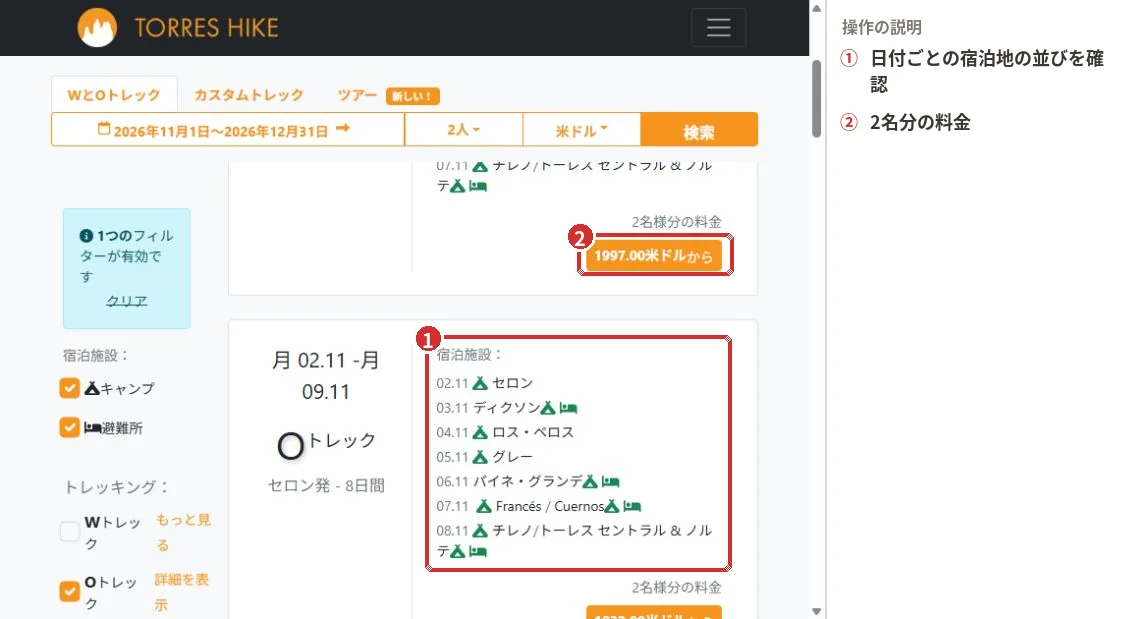Viewport: 1124px width, 619px height.
Task: Click tent icon on 04.11 ロス・ペロス row
Action: (x=480, y=432)
